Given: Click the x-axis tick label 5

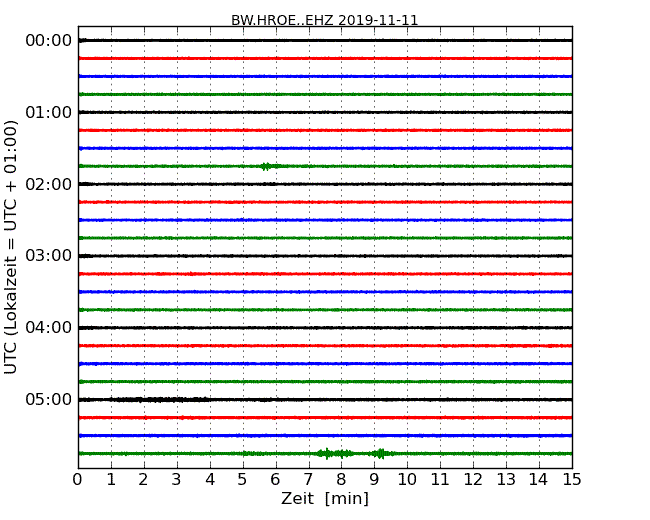Looking at the screenshot, I should [243, 480].
